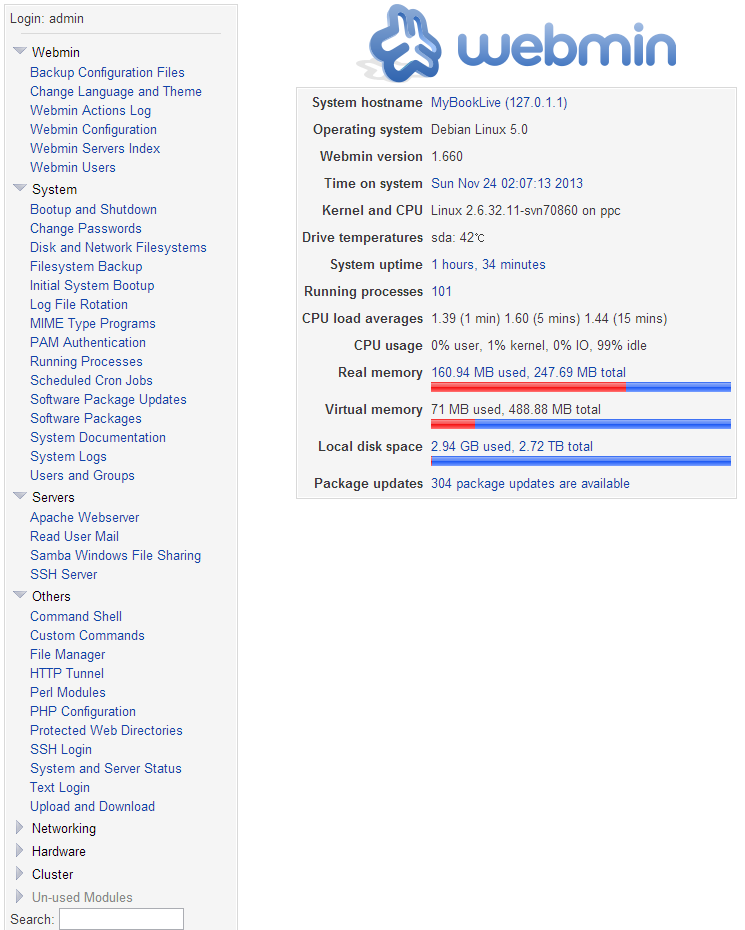745x930 pixels.
Task: Expand the Networking category
Action: [x=19, y=828]
